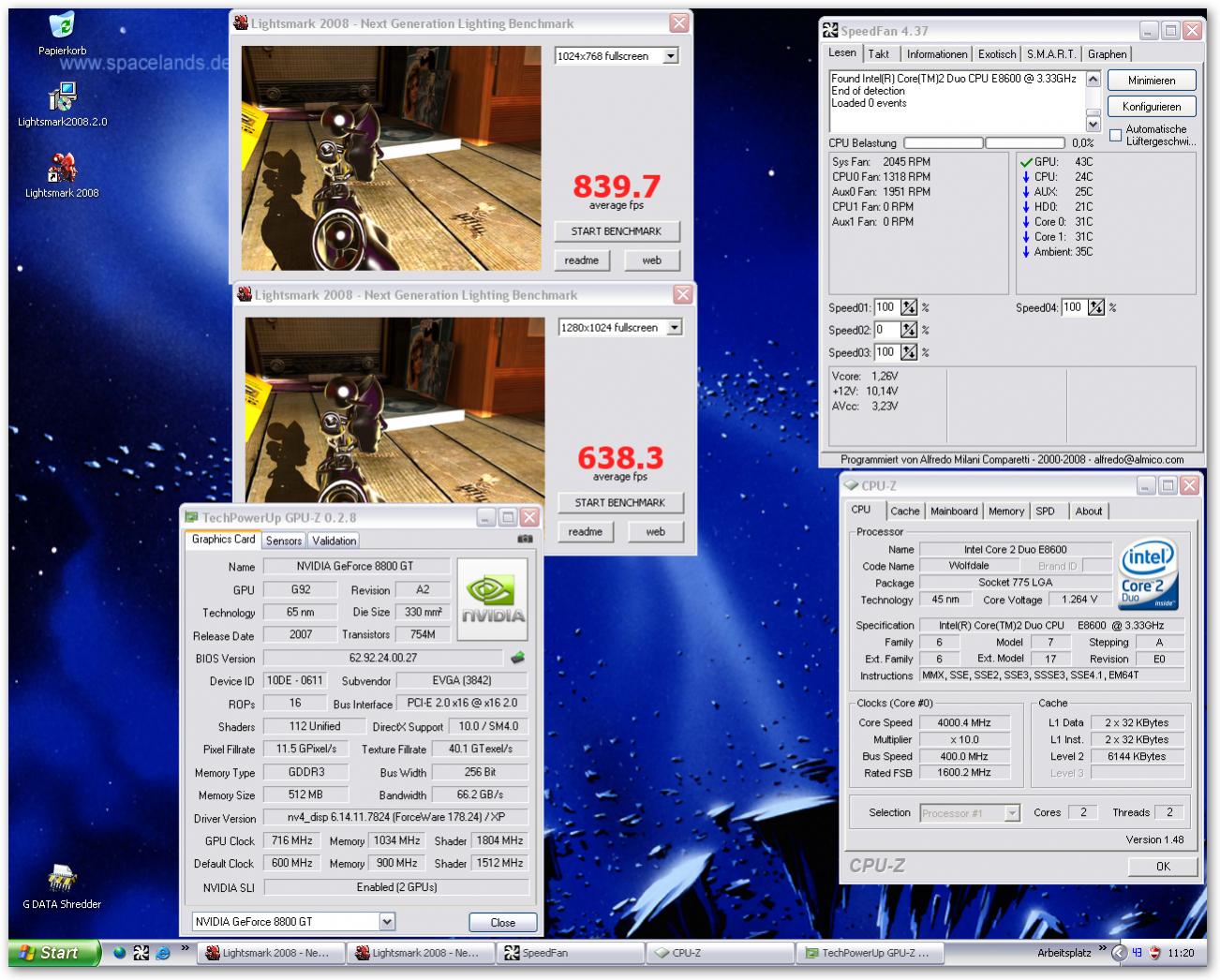Click the Arbeitsplatz toolbar on the taskbar

click(x=1064, y=953)
